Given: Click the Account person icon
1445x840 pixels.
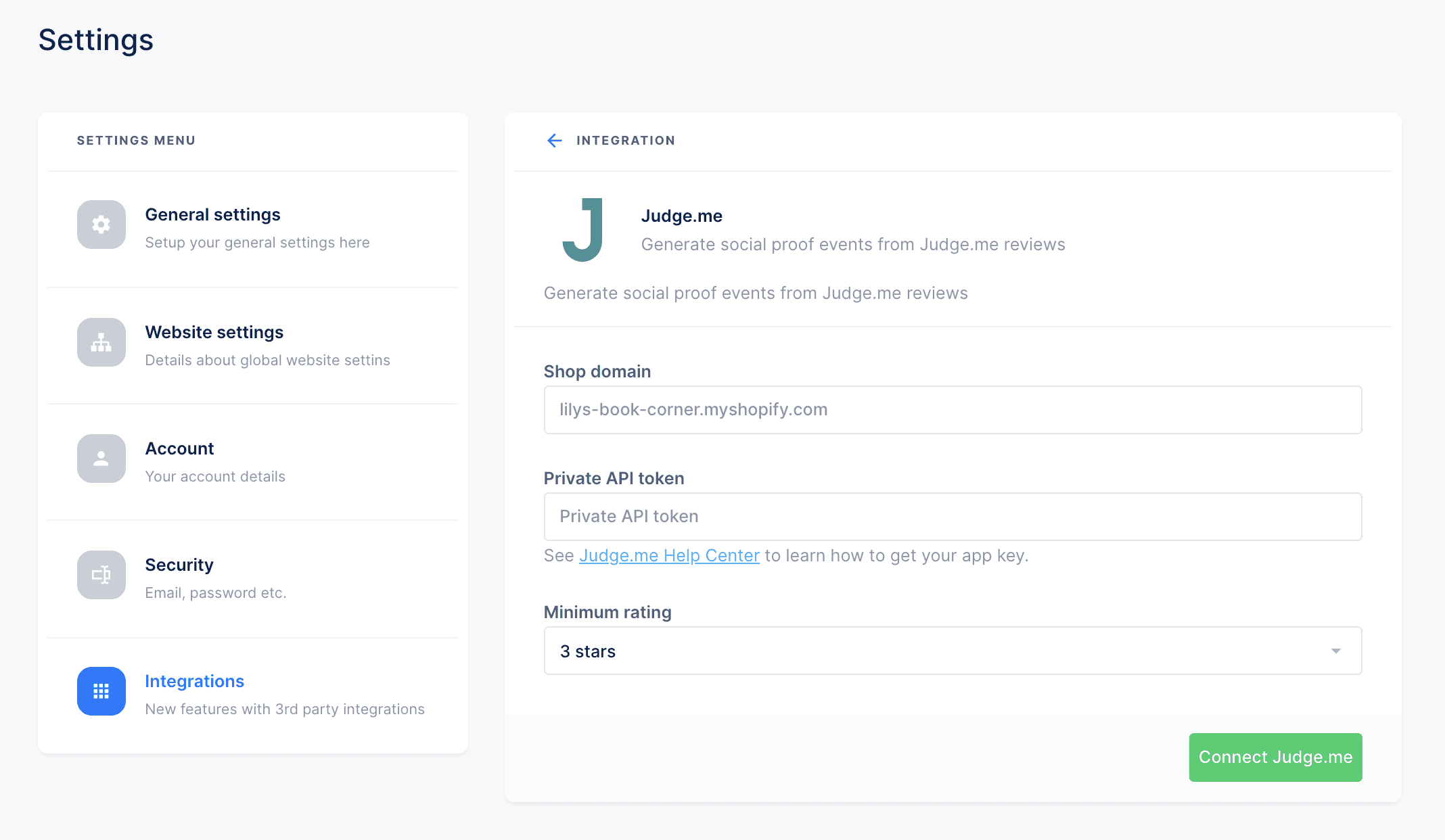Looking at the screenshot, I should [101, 459].
